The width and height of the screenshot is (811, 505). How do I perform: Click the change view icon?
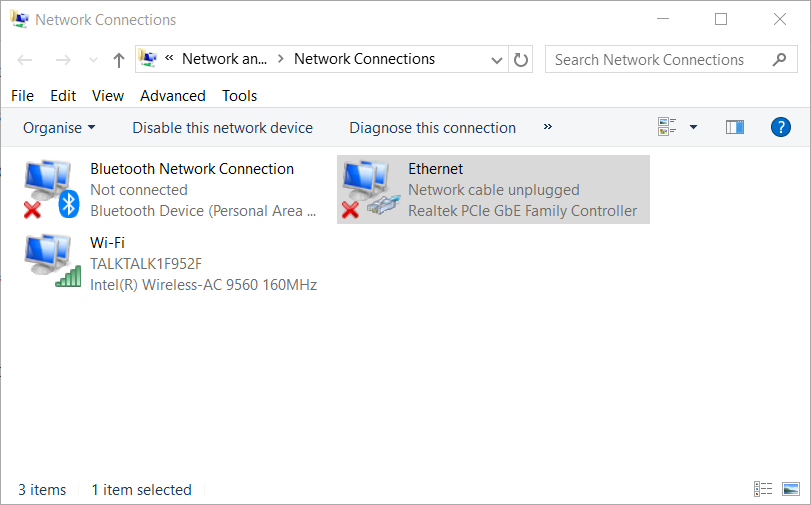click(x=667, y=127)
